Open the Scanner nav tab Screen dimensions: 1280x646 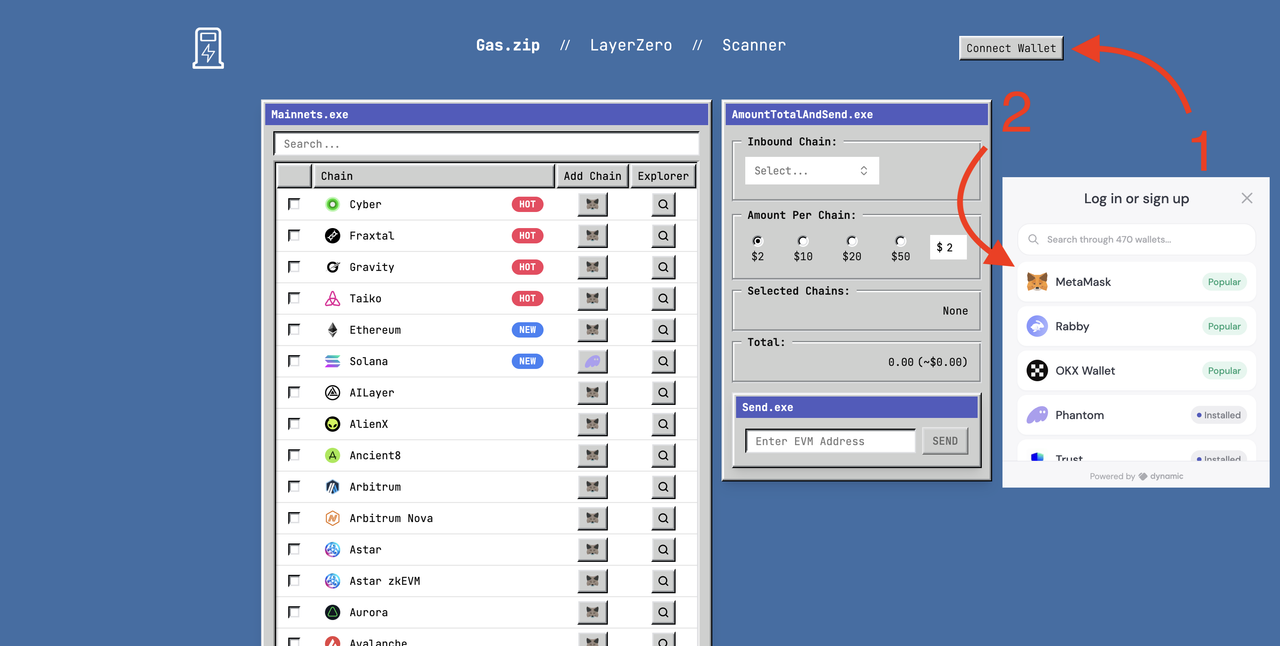pyautogui.click(x=754, y=45)
